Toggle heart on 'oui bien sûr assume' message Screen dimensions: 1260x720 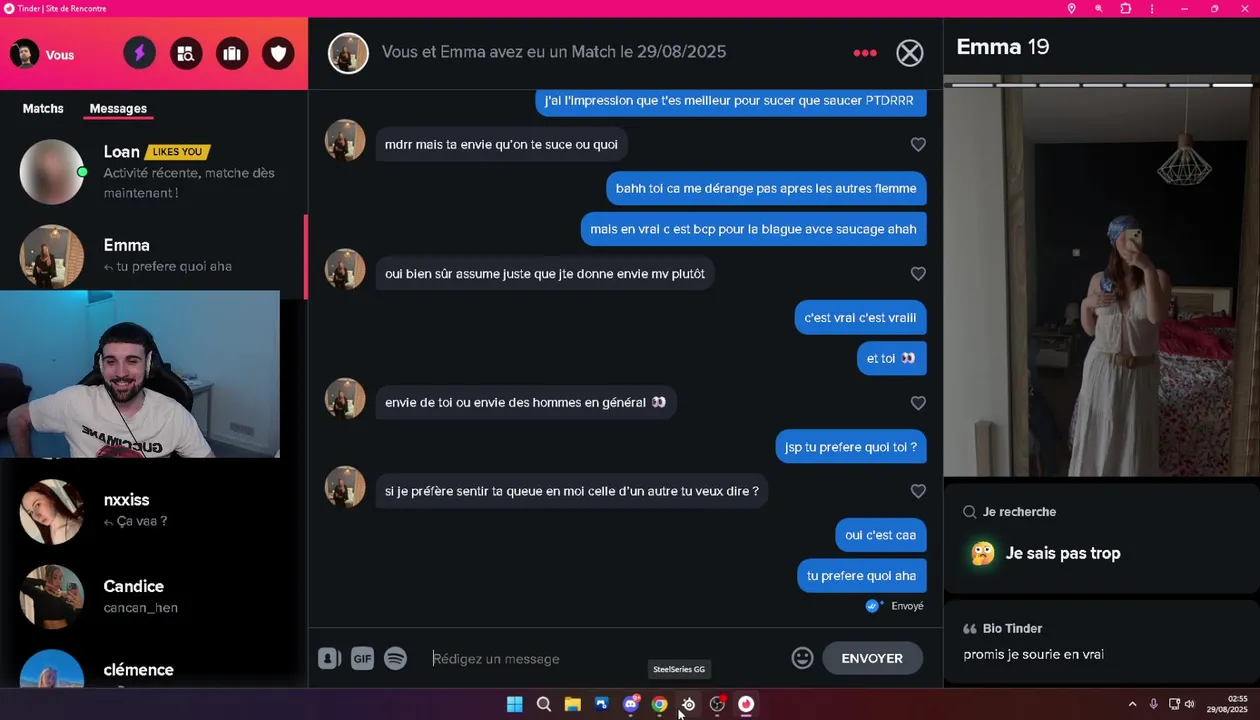(918, 274)
